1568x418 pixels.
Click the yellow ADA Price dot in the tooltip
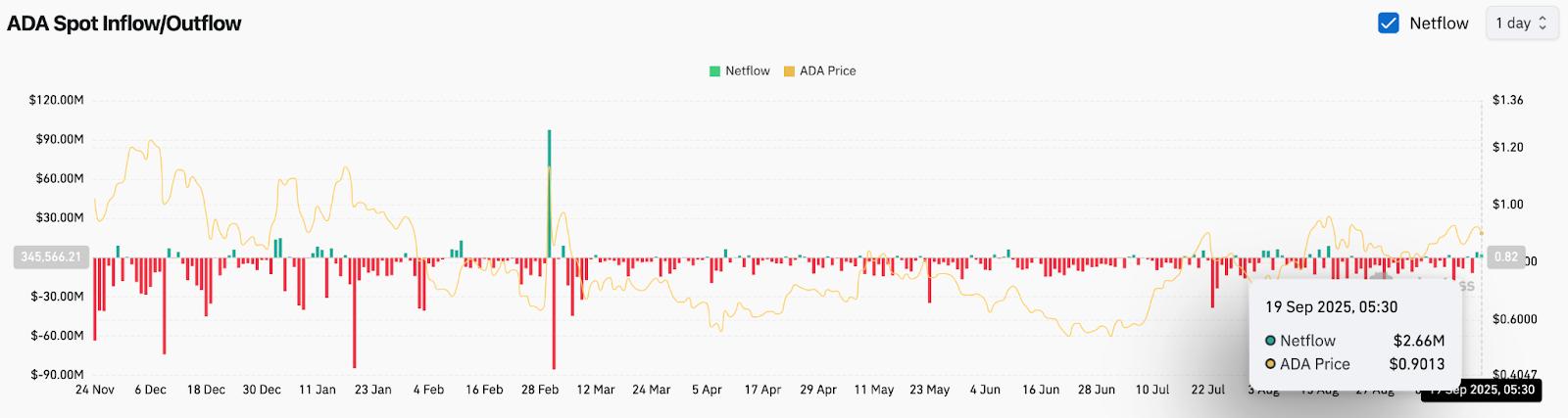click(x=1270, y=364)
